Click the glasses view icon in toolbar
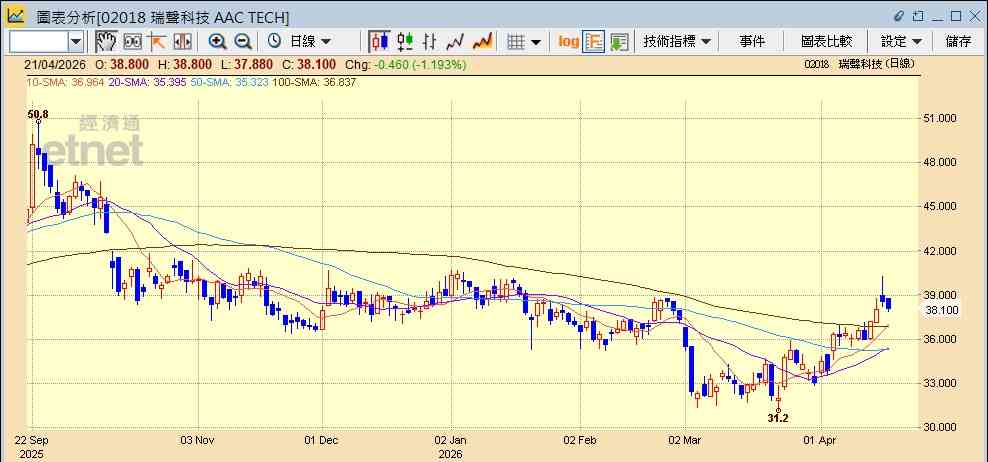Screen dimensions: 988x462 pyautogui.click(x=132, y=42)
